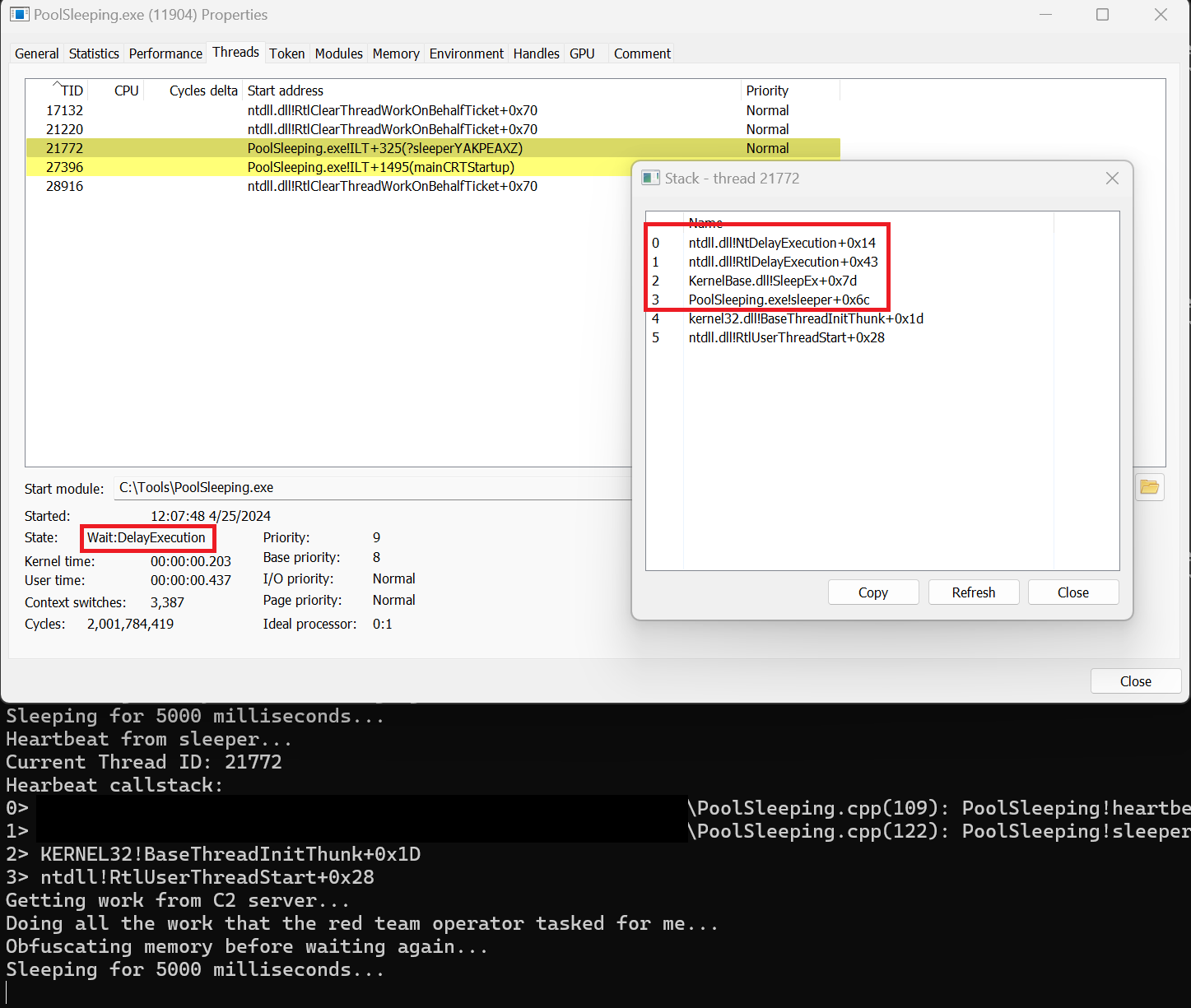Close the Stack thread 21772 dialog

1112,179
